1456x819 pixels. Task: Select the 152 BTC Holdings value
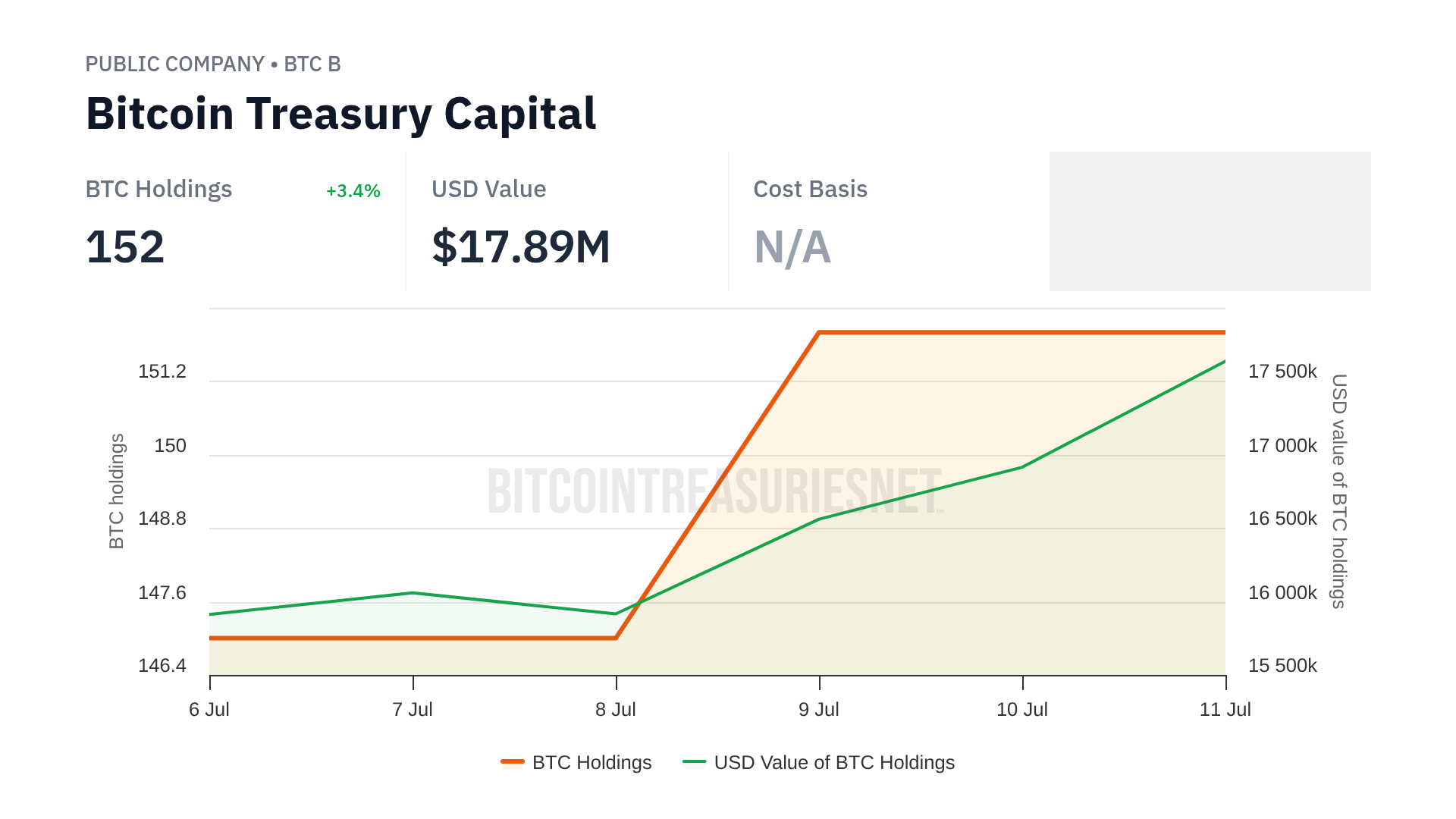(125, 247)
